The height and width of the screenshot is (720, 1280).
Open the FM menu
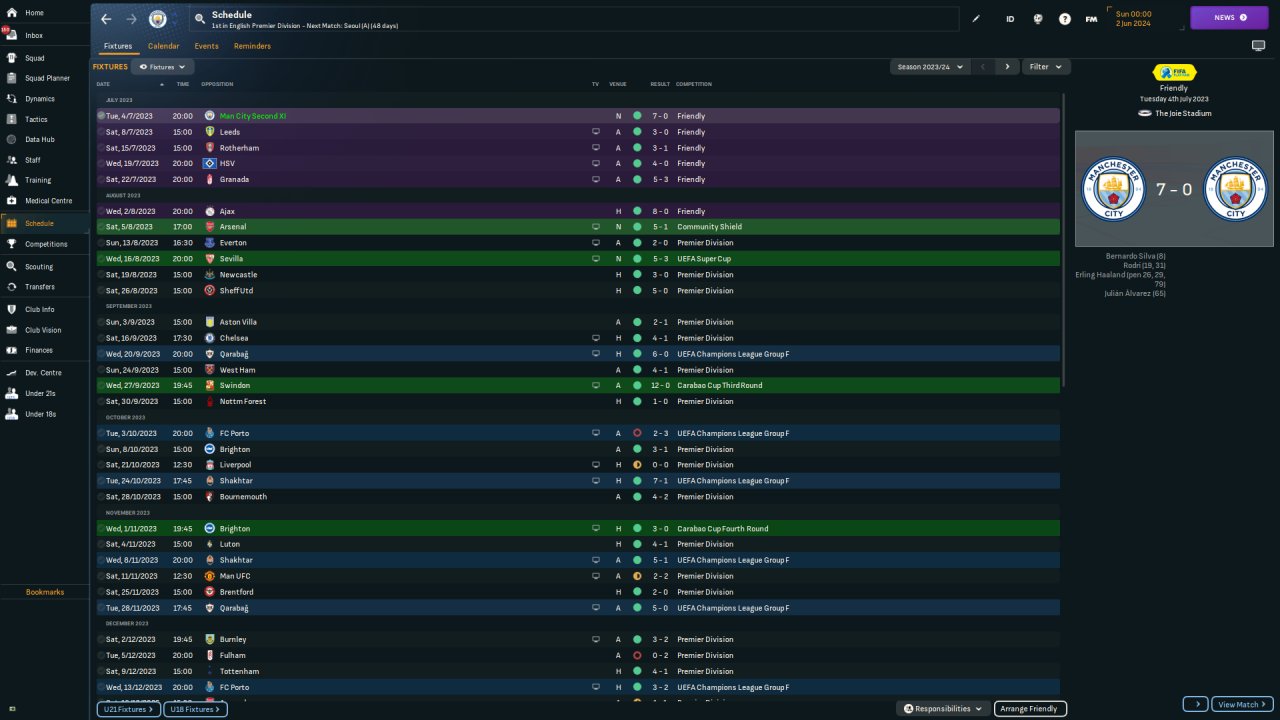1091,19
